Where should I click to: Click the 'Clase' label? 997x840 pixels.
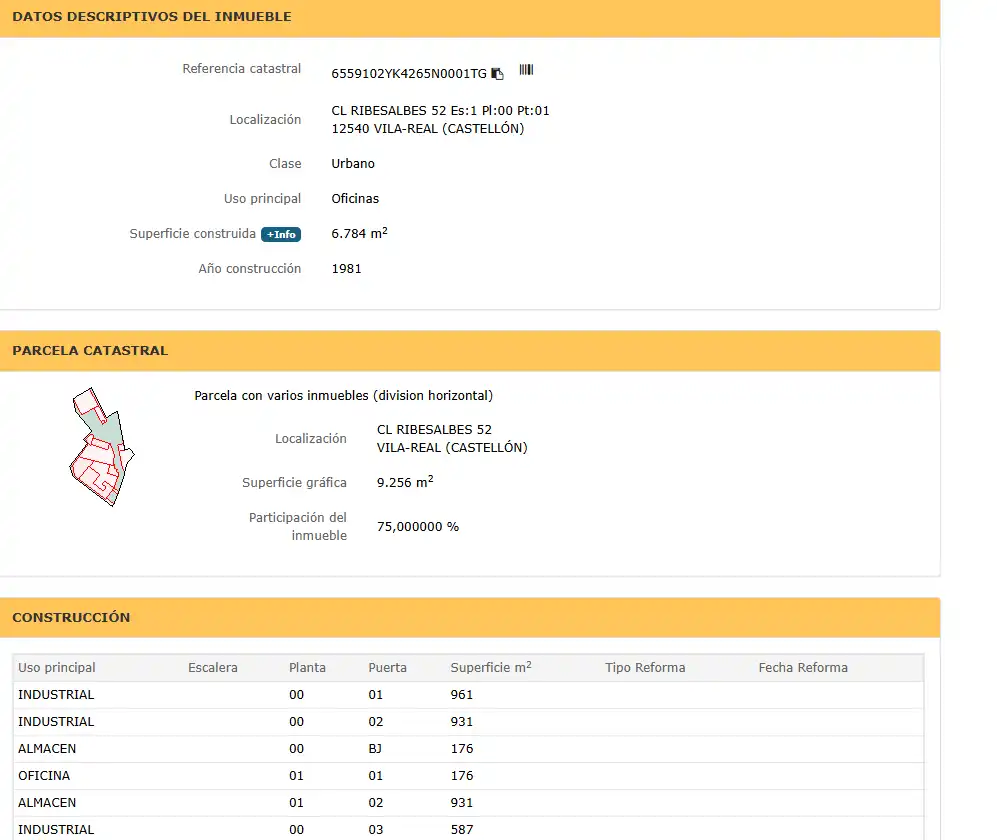tap(285, 163)
